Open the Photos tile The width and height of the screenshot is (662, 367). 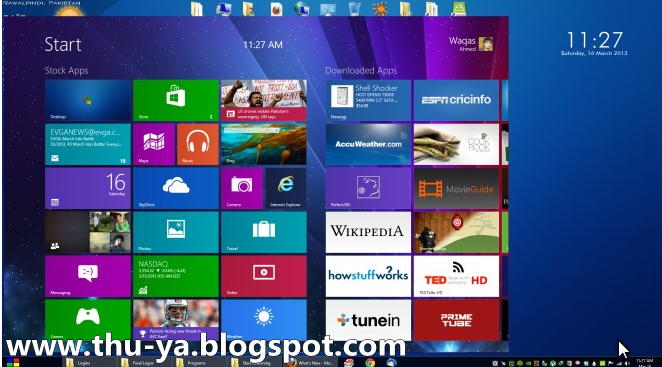coord(176,232)
